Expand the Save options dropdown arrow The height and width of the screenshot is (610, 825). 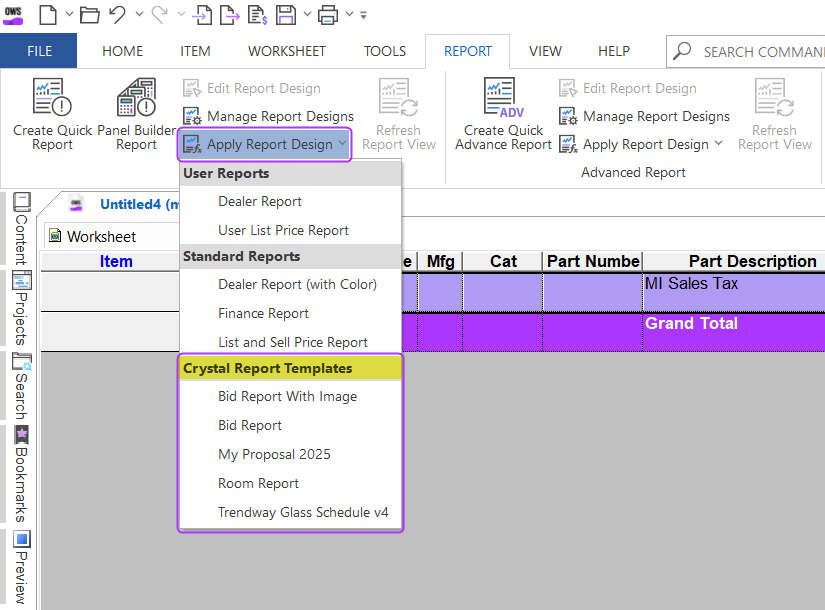pyautogui.click(x=307, y=14)
